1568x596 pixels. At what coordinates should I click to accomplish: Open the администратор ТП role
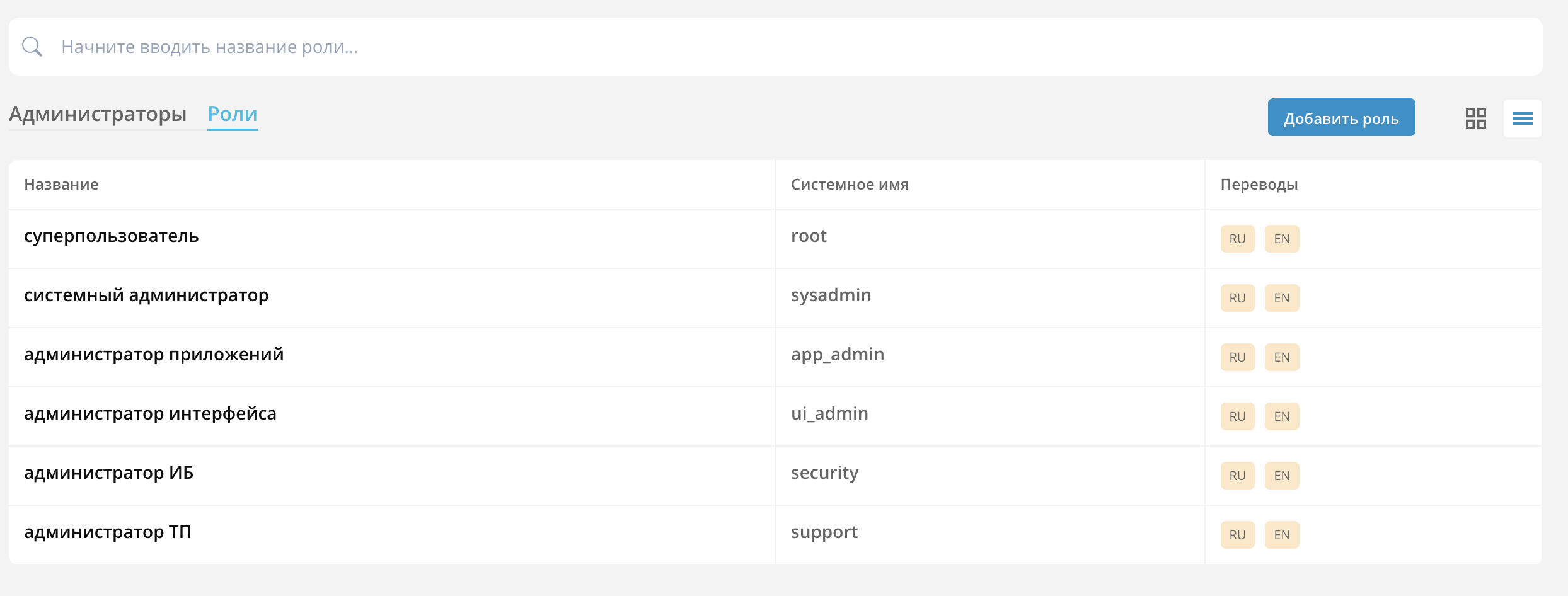108,532
